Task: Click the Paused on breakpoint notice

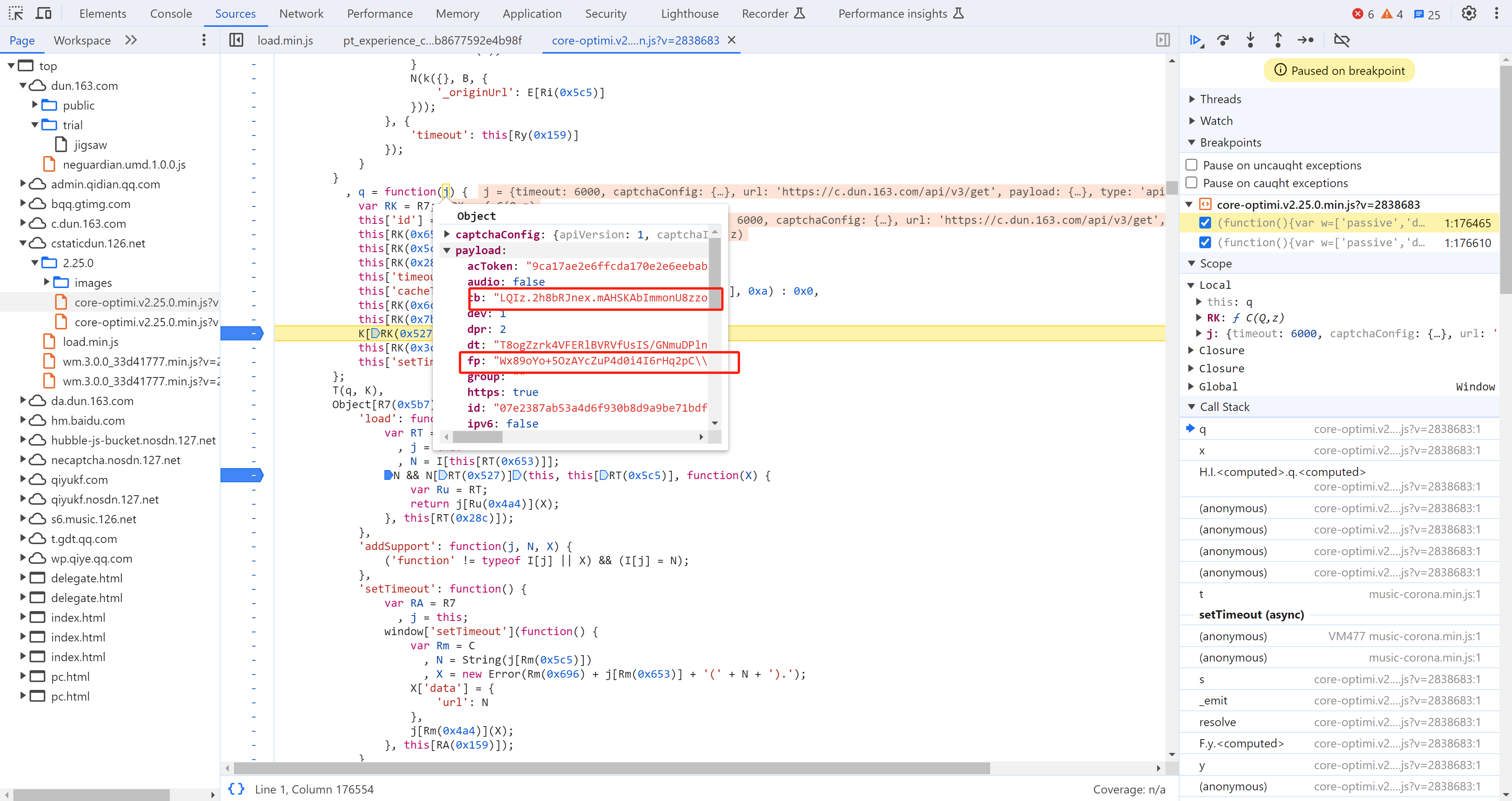Action: pyautogui.click(x=1339, y=71)
